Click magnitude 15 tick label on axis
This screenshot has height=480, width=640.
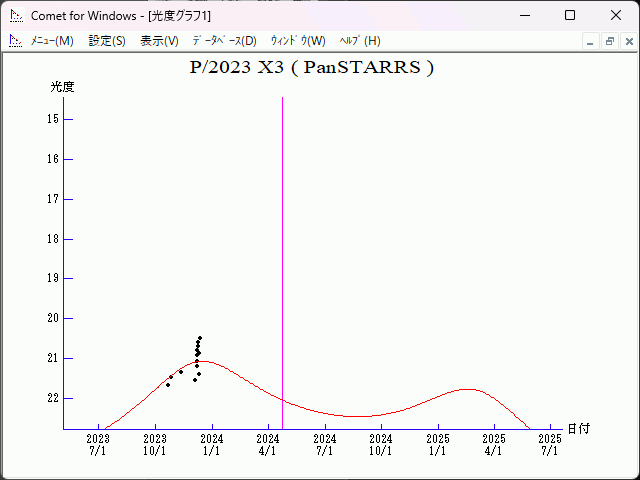(53, 119)
